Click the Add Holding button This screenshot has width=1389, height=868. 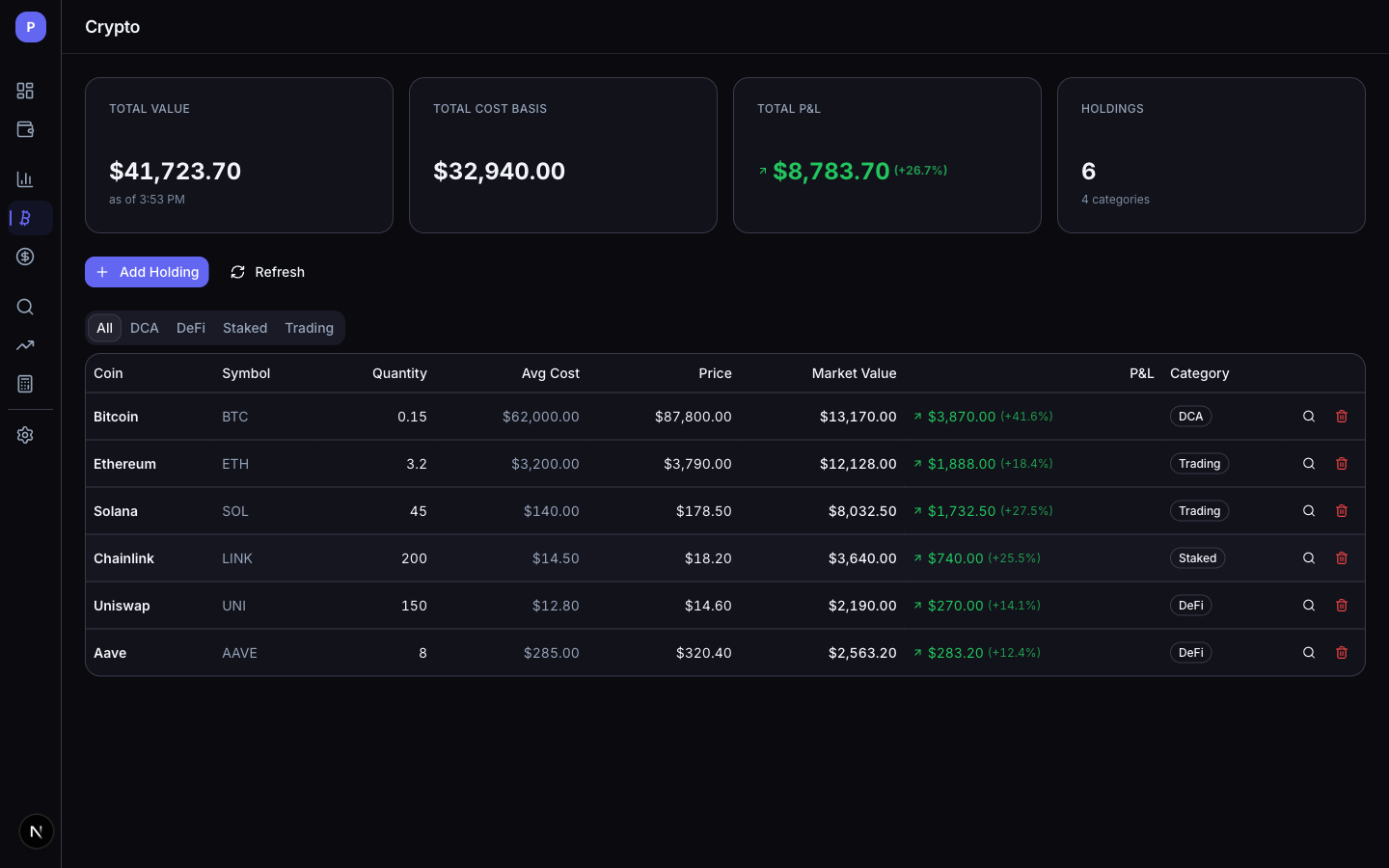(x=147, y=272)
